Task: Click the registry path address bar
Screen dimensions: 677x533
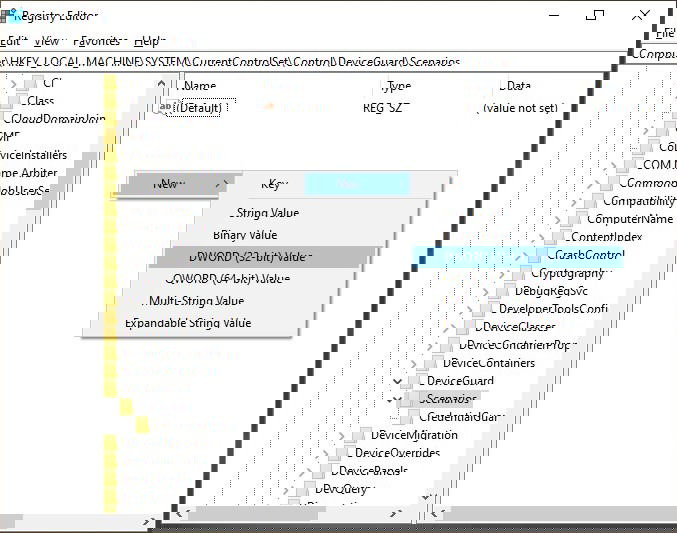Action: [x=311, y=62]
